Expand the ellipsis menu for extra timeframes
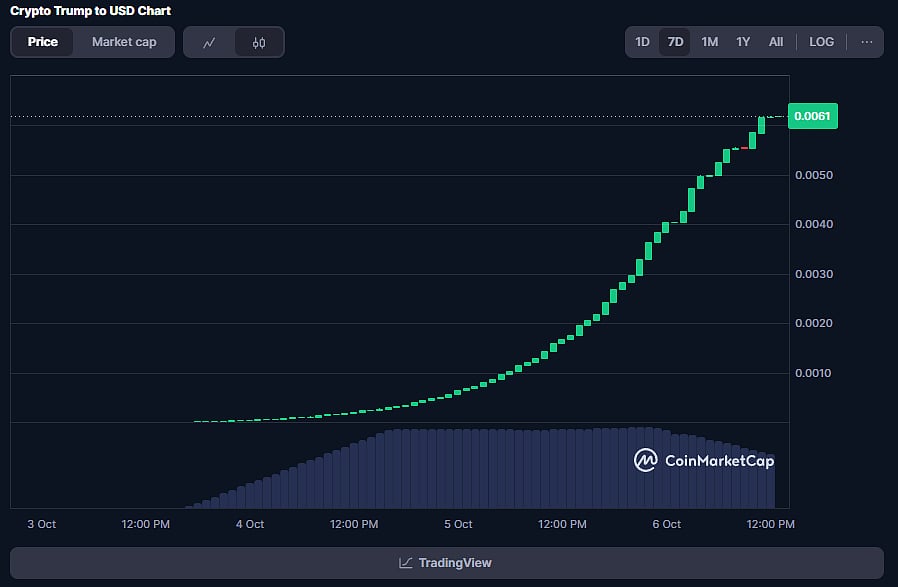 (864, 42)
